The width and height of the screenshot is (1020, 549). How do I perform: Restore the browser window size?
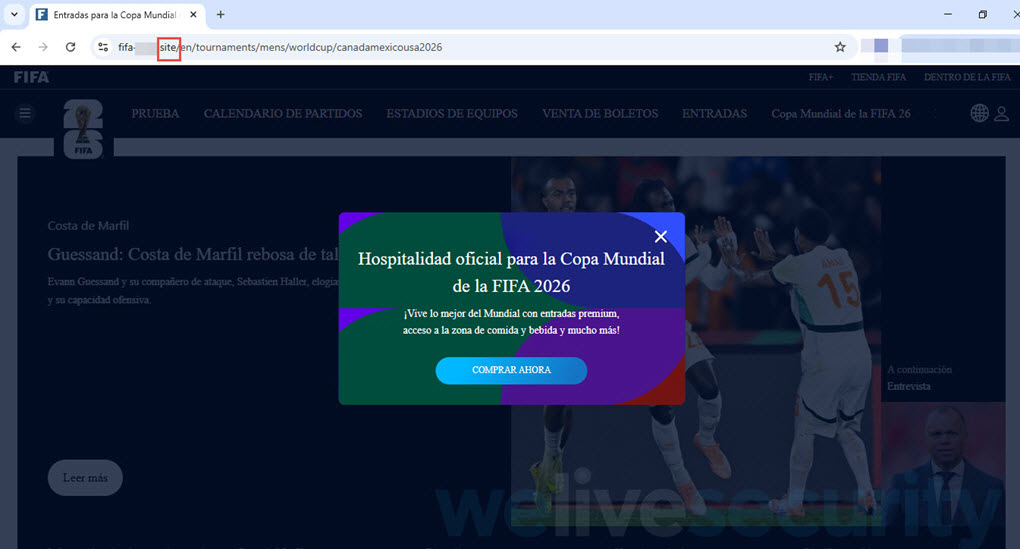[982, 14]
